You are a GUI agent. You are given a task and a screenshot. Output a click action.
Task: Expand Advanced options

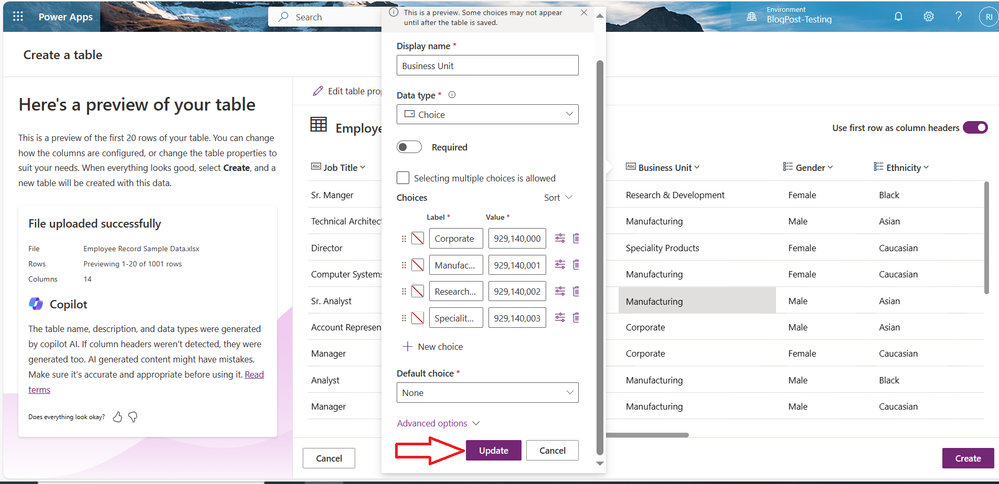[x=438, y=424]
